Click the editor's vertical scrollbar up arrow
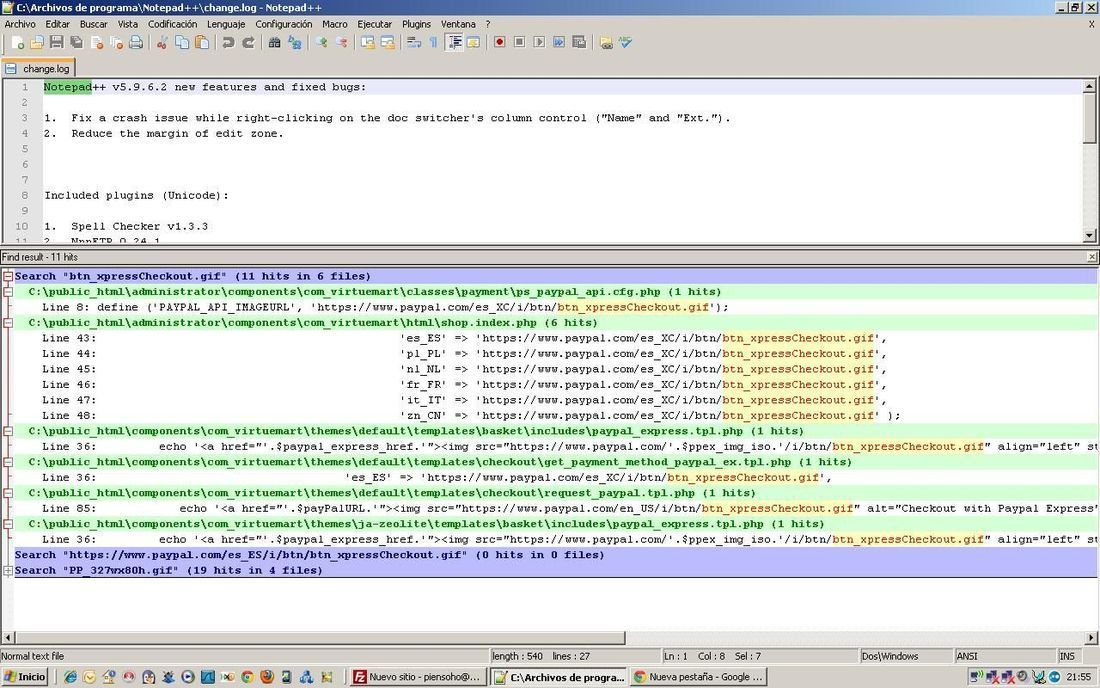Screen dimensions: 1100x688 (1089, 86)
